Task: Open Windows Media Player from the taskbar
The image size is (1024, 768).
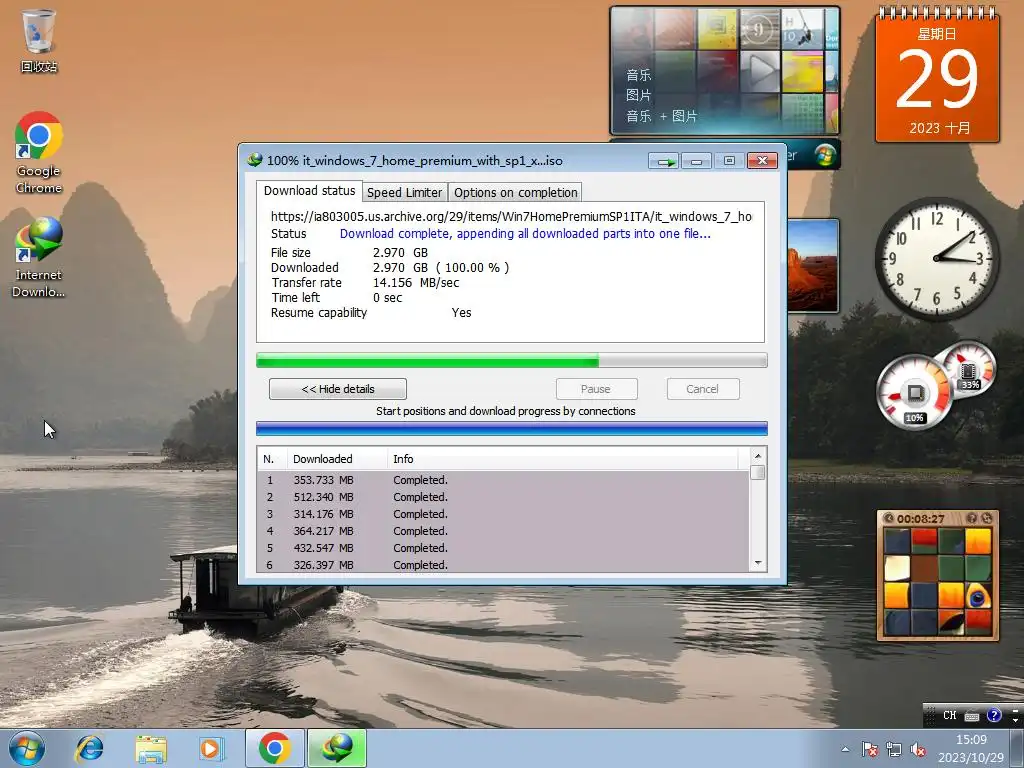Action: point(211,748)
